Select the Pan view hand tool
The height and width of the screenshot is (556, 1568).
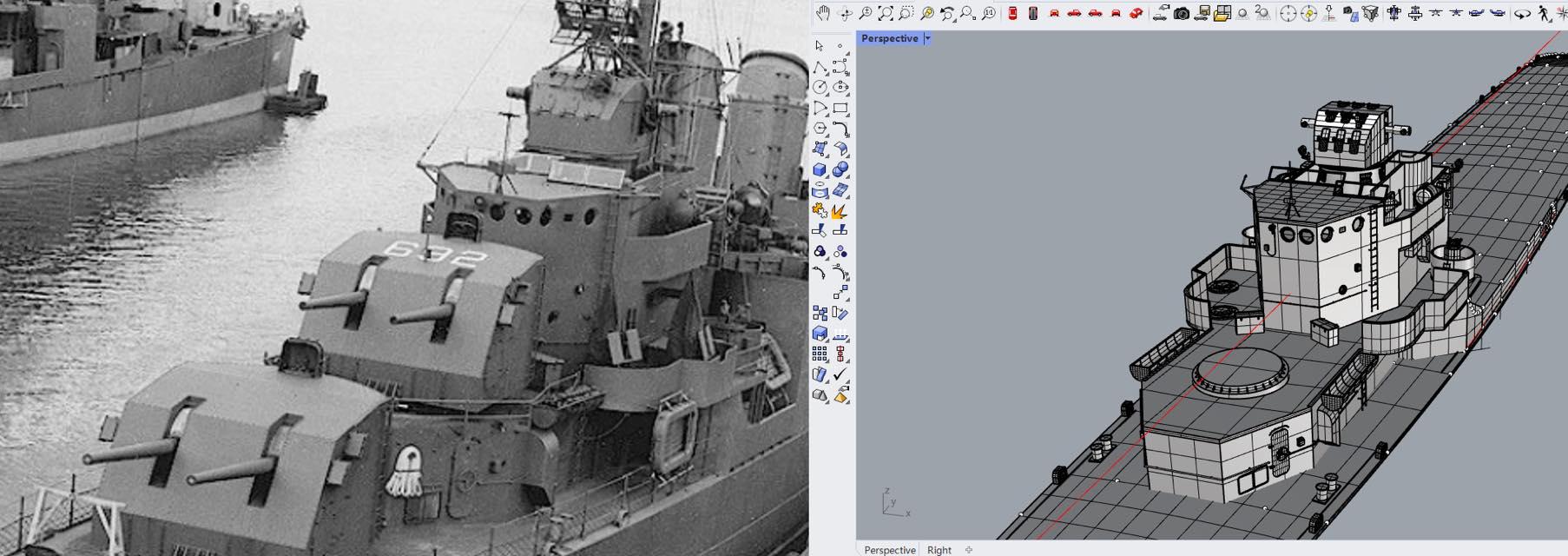[822, 13]
